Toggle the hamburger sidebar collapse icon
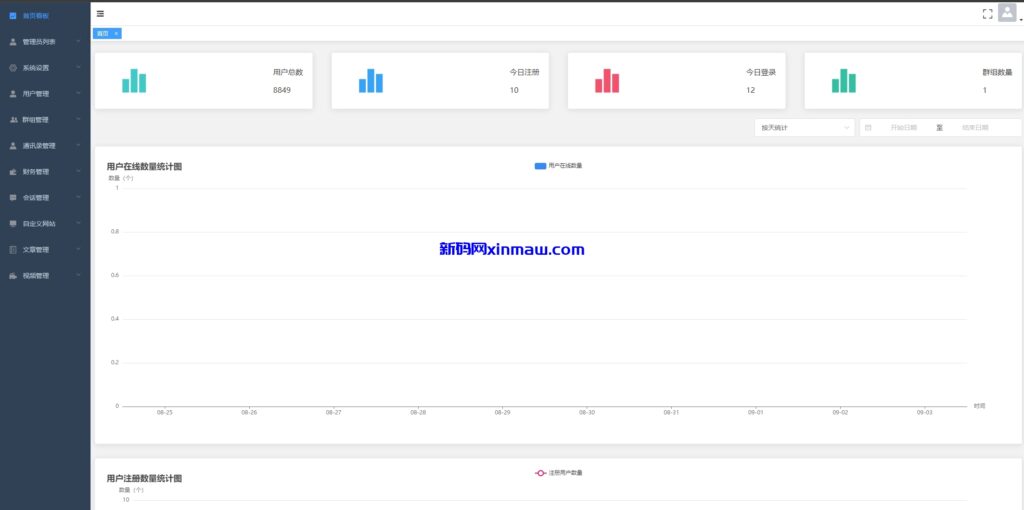Viewport: 1024px width, 510px height. 100,14
